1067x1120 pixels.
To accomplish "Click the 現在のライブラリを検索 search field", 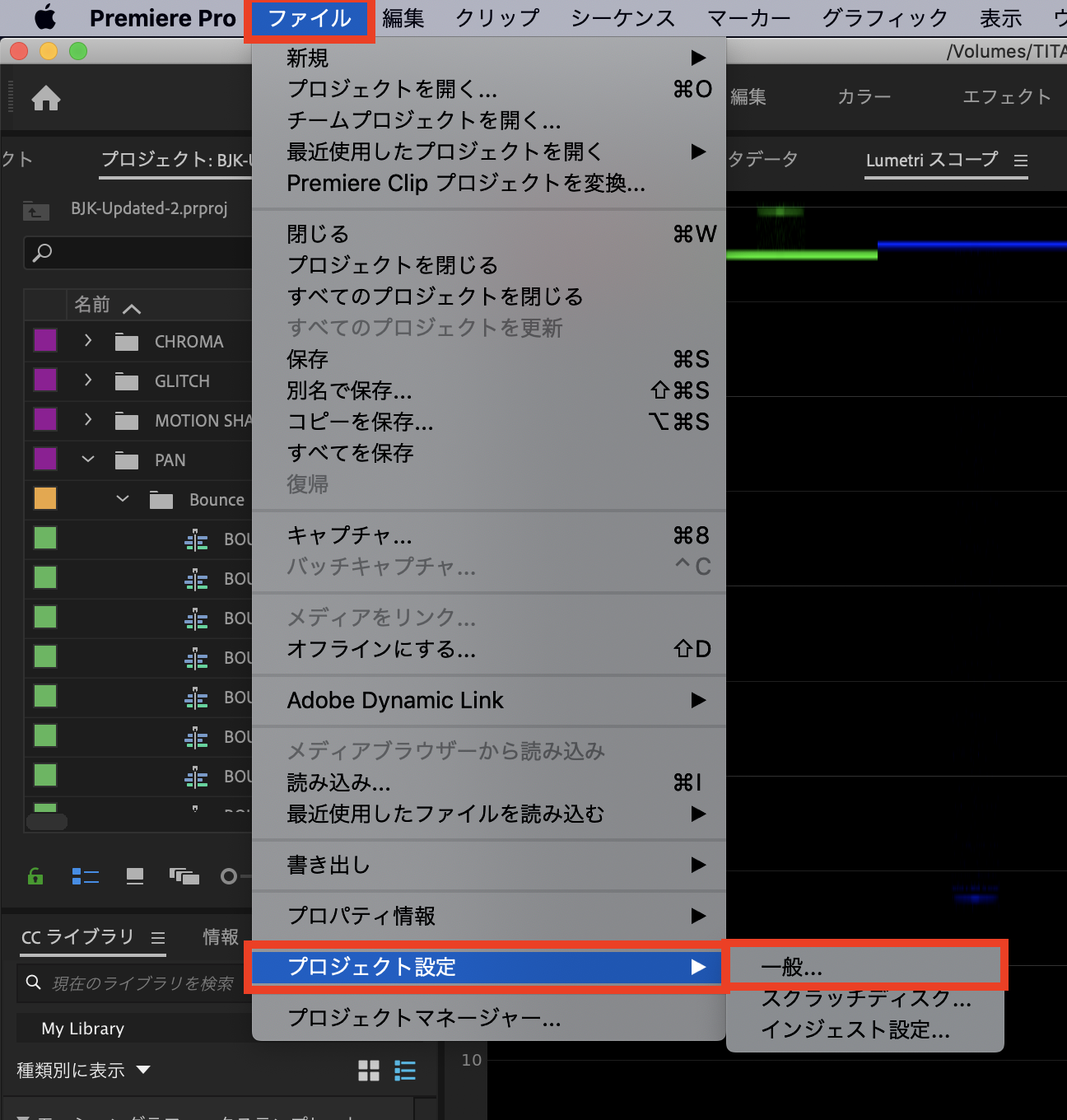I will pyautogui.click(x=133, y=982).
